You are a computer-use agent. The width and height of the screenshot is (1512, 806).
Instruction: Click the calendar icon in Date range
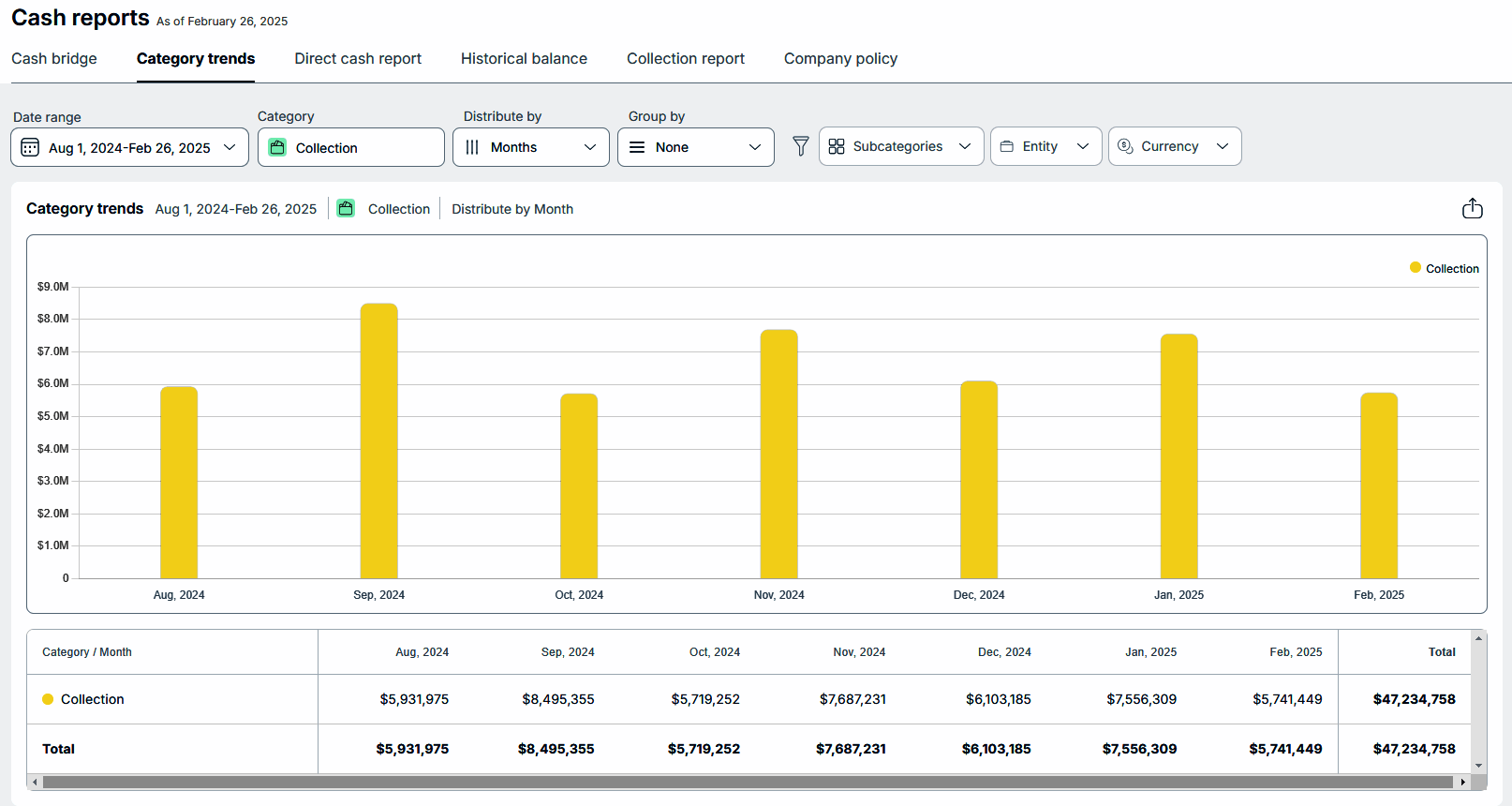pyautogui.click(x=30, y=147)
